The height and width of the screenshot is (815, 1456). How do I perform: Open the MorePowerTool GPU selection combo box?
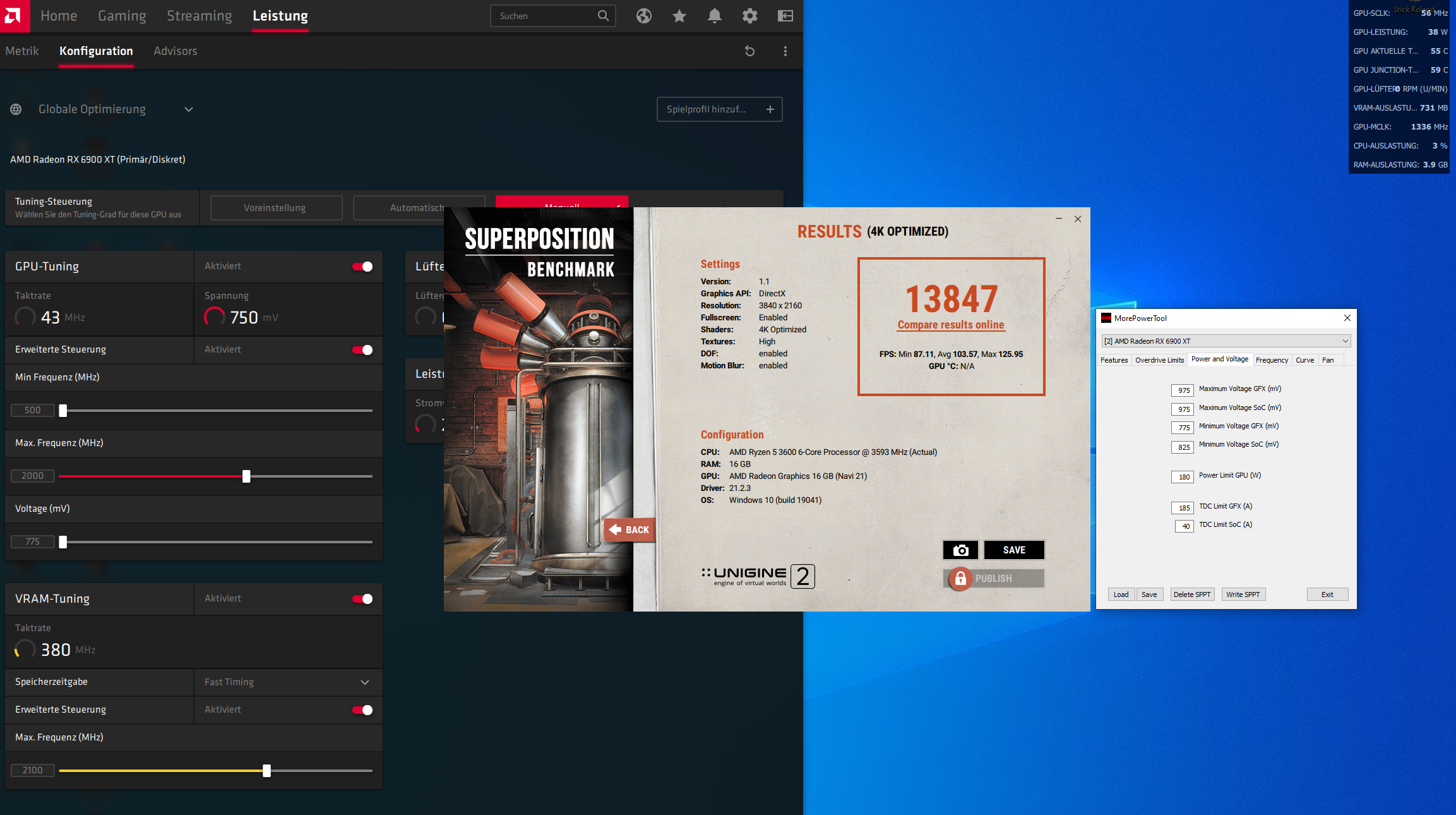pyautogui.click(x=1226, y=341)
